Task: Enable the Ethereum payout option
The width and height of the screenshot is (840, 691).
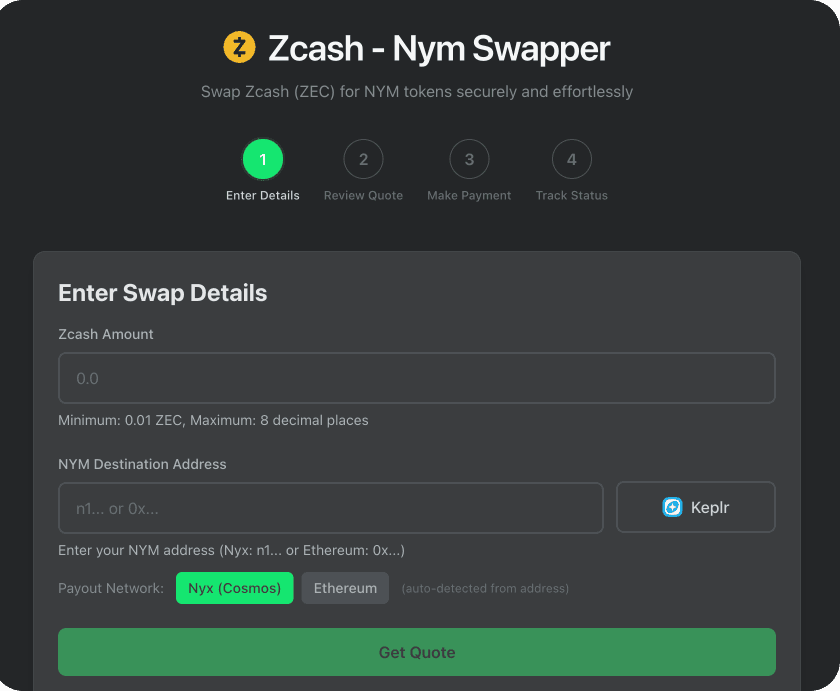Action: click(345, 588)
